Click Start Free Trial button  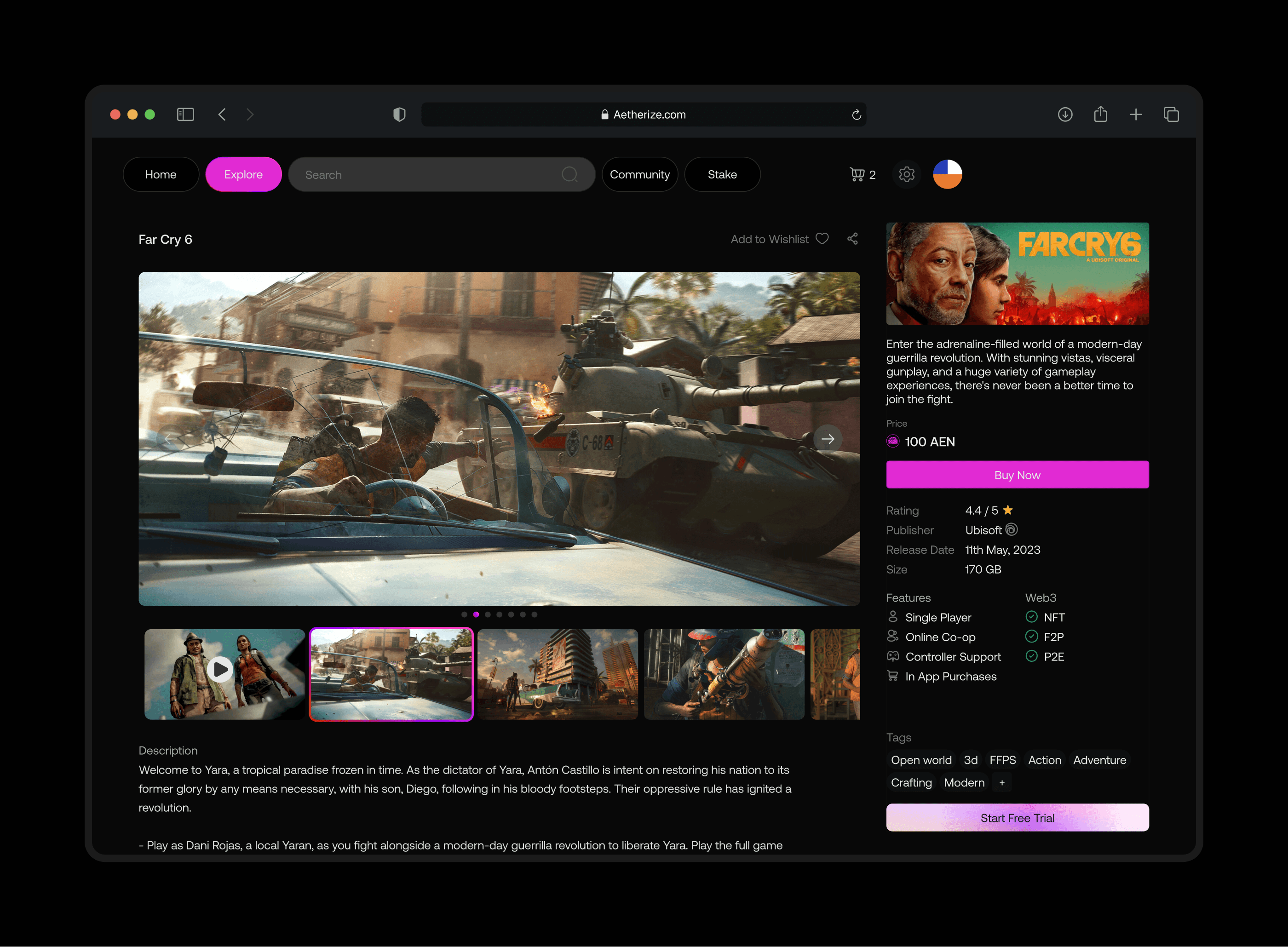pos(1018,817)
